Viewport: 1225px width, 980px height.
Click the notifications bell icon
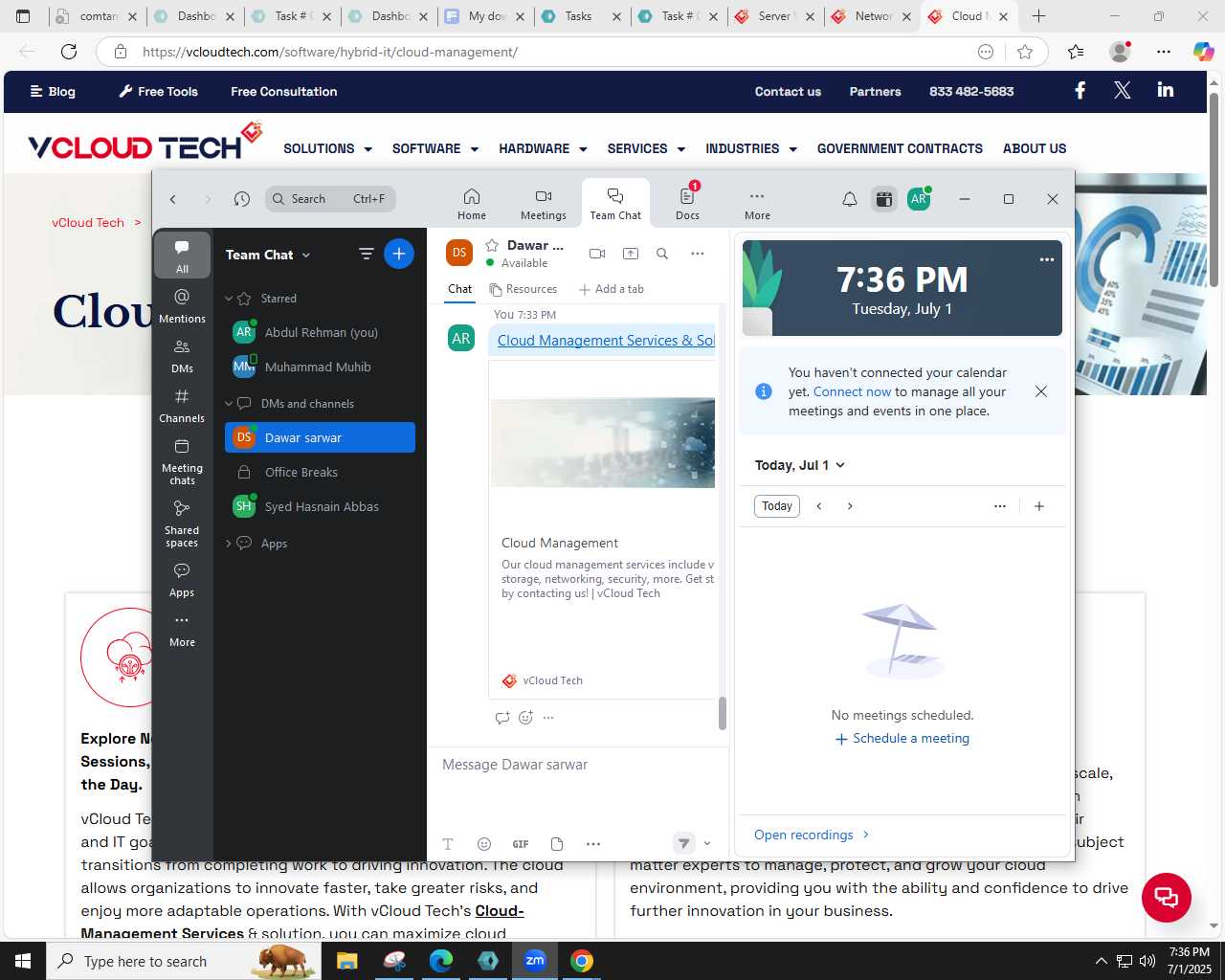(850, 199)
